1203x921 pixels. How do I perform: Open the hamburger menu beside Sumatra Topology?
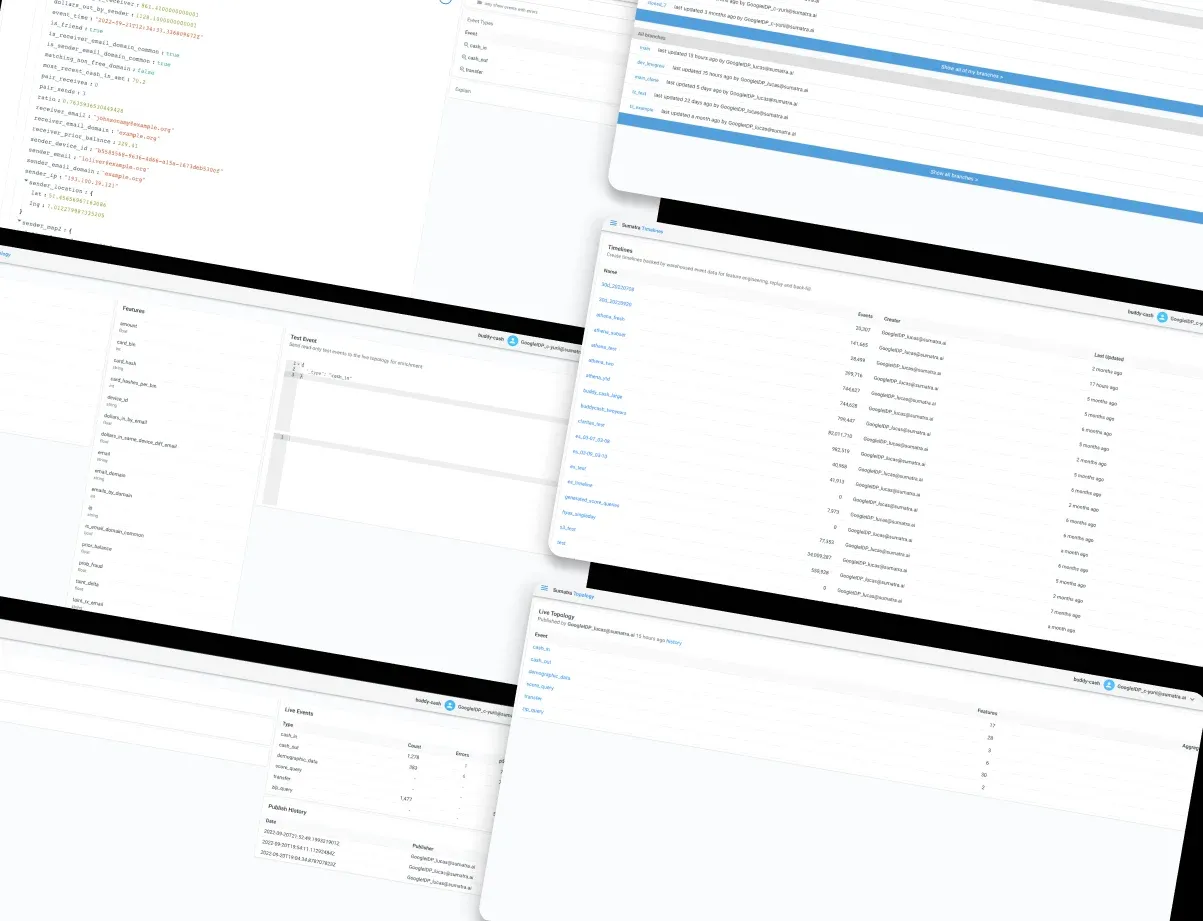545,588
